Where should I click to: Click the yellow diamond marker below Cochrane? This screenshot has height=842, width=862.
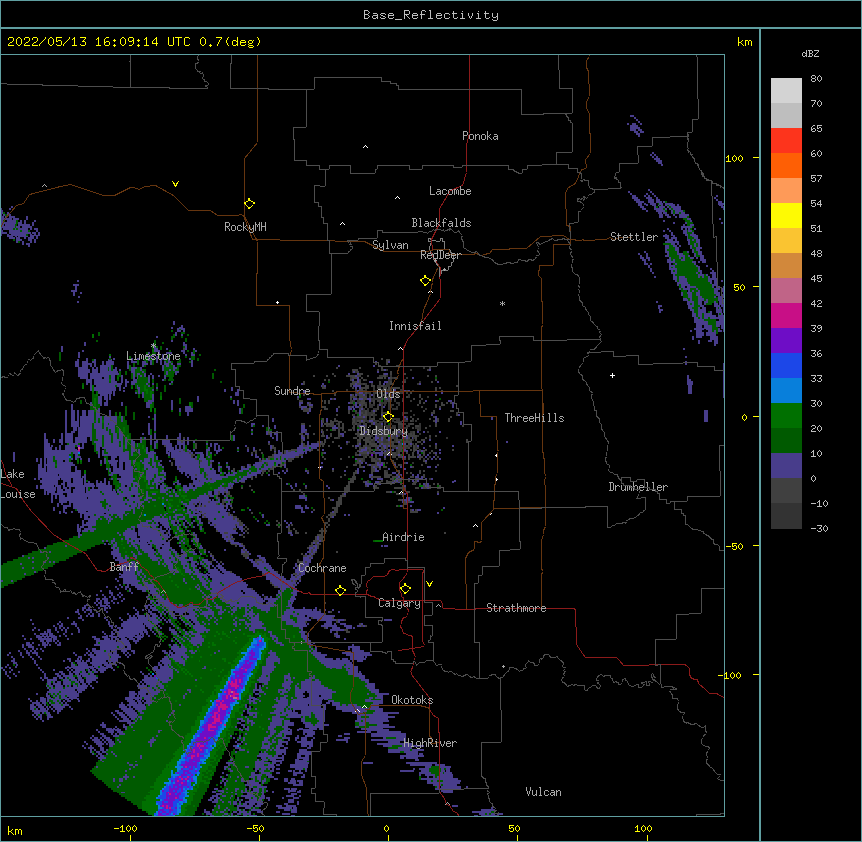point(340,590)
